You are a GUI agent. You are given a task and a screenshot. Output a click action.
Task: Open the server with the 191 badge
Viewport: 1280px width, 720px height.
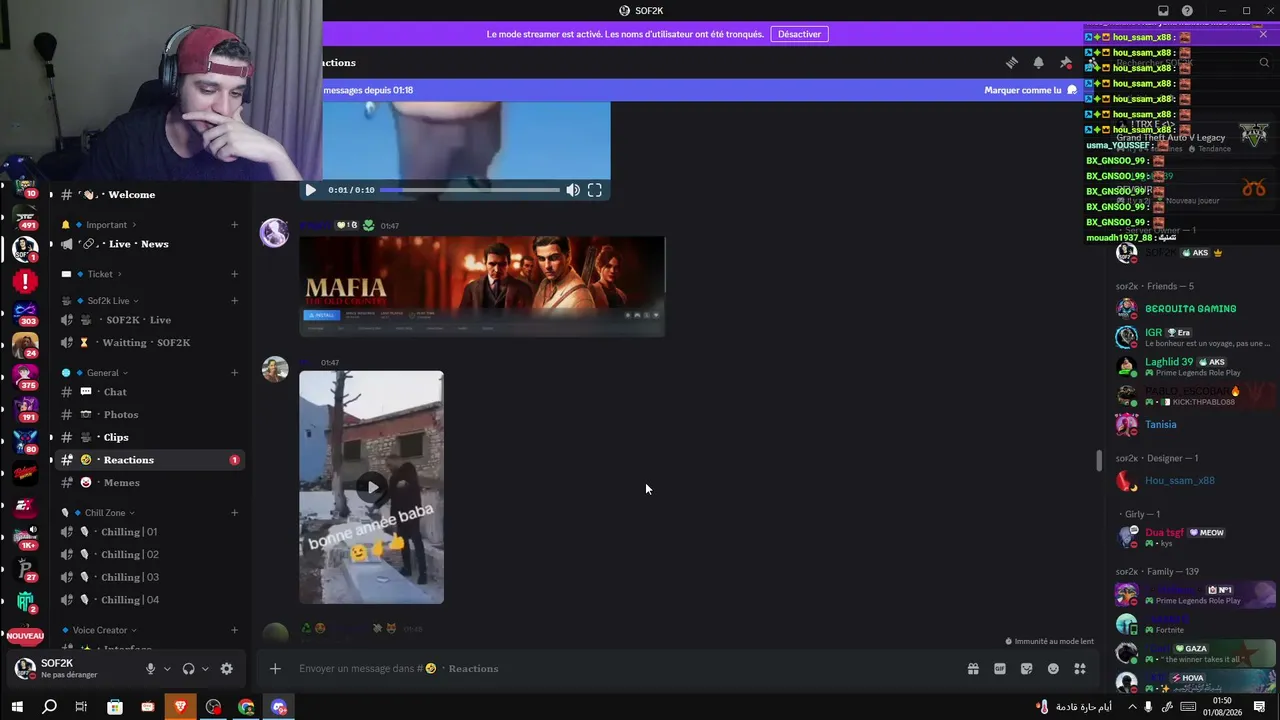[x=25, y=409]
